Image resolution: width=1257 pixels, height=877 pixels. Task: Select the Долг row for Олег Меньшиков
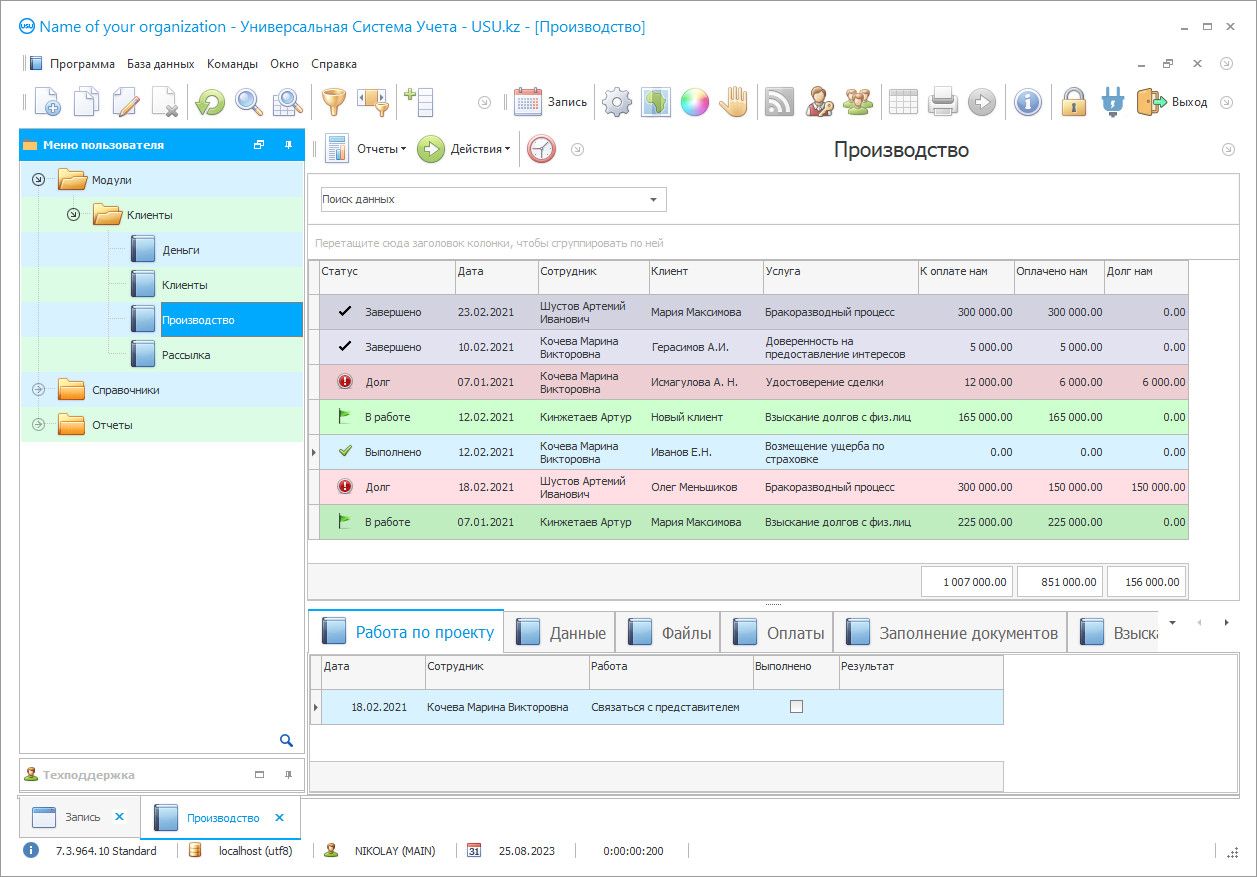pos(749,487)
